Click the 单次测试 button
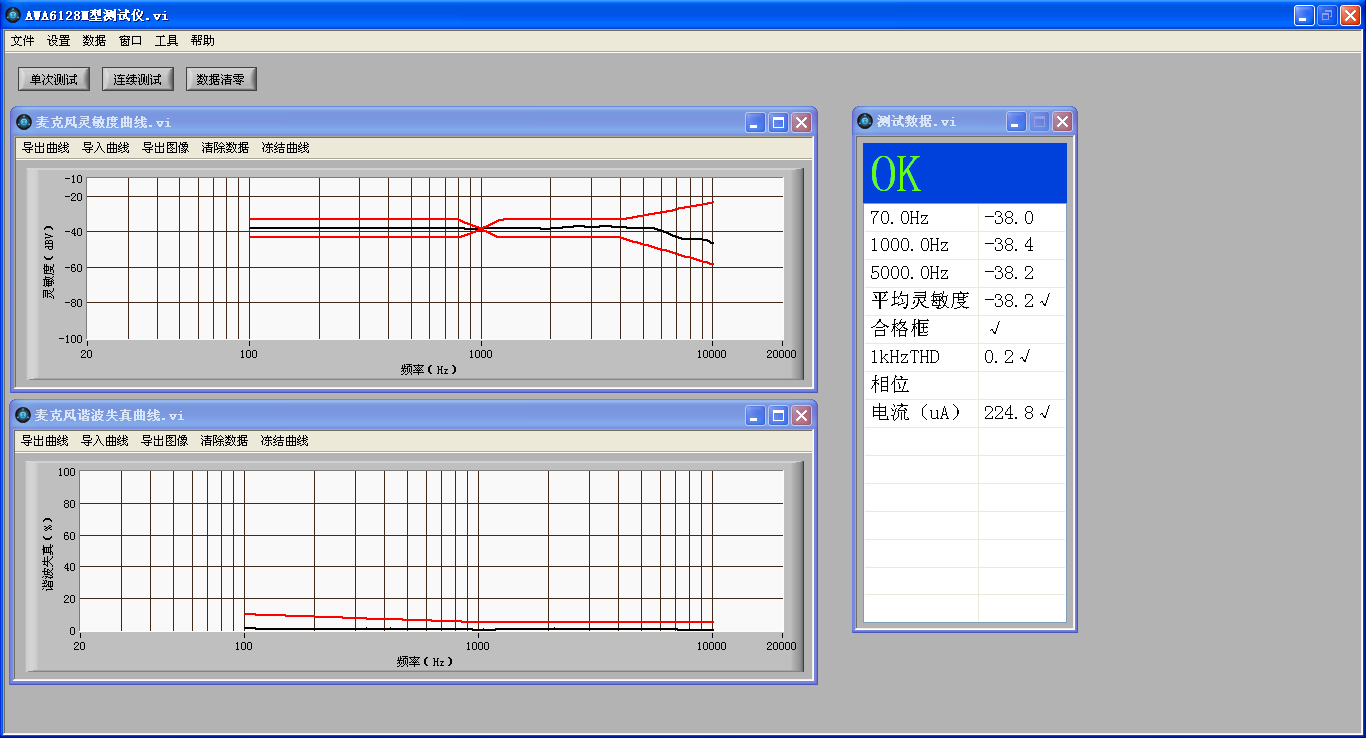Image resolution: width=1366 pixels, height=738 pixels. coord(54,79)
